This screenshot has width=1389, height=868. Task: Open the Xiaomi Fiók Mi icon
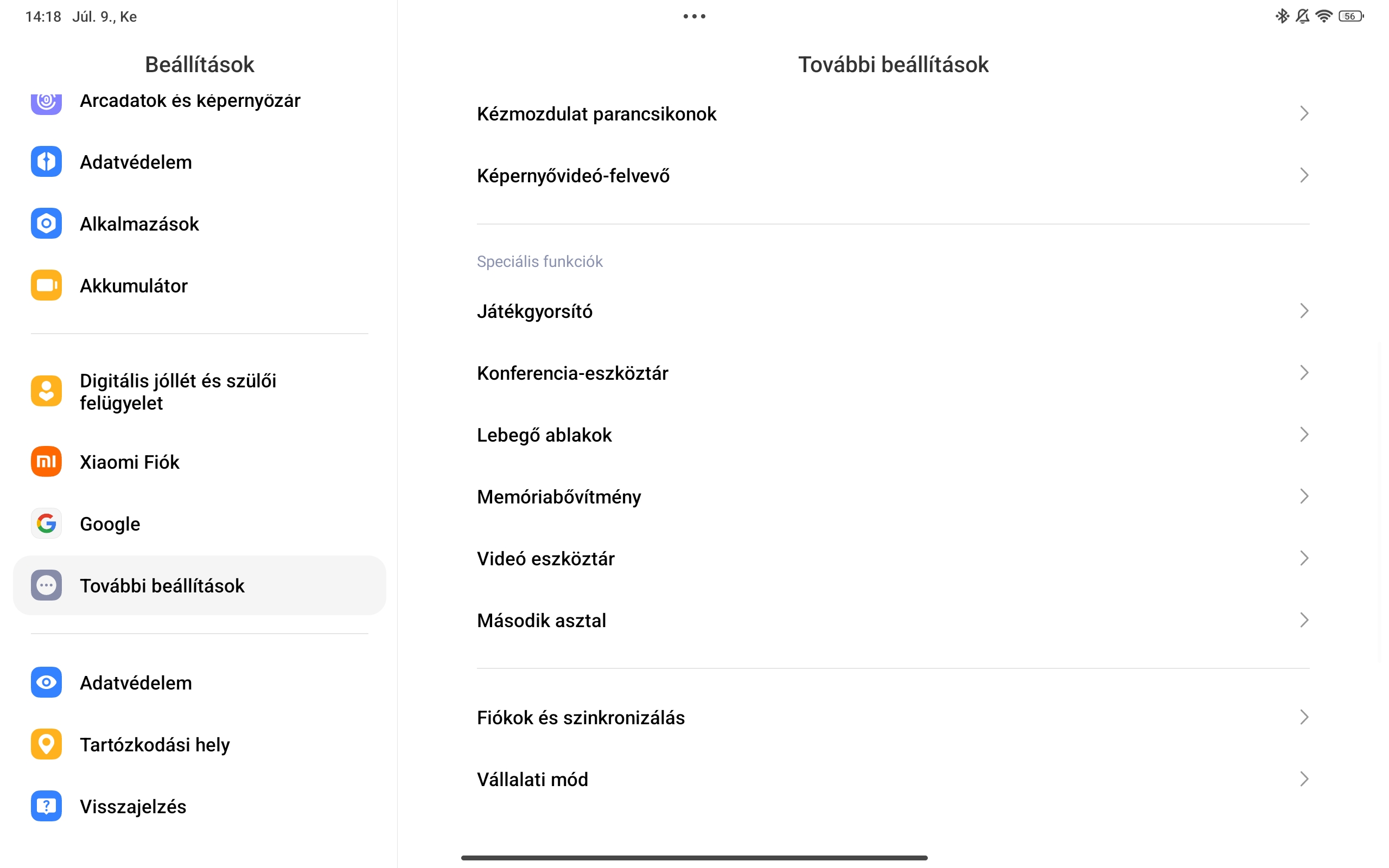pos(46,462)
